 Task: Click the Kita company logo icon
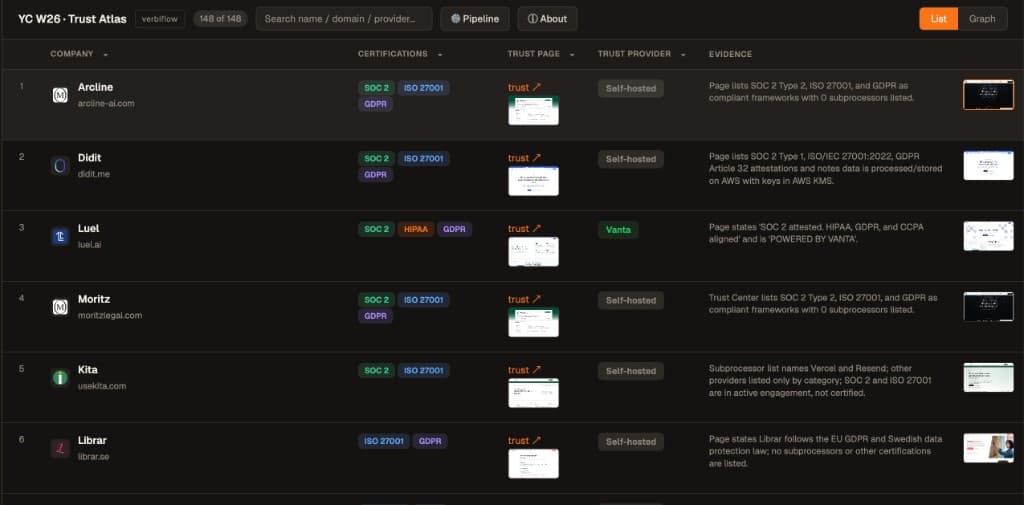(60, 378)
